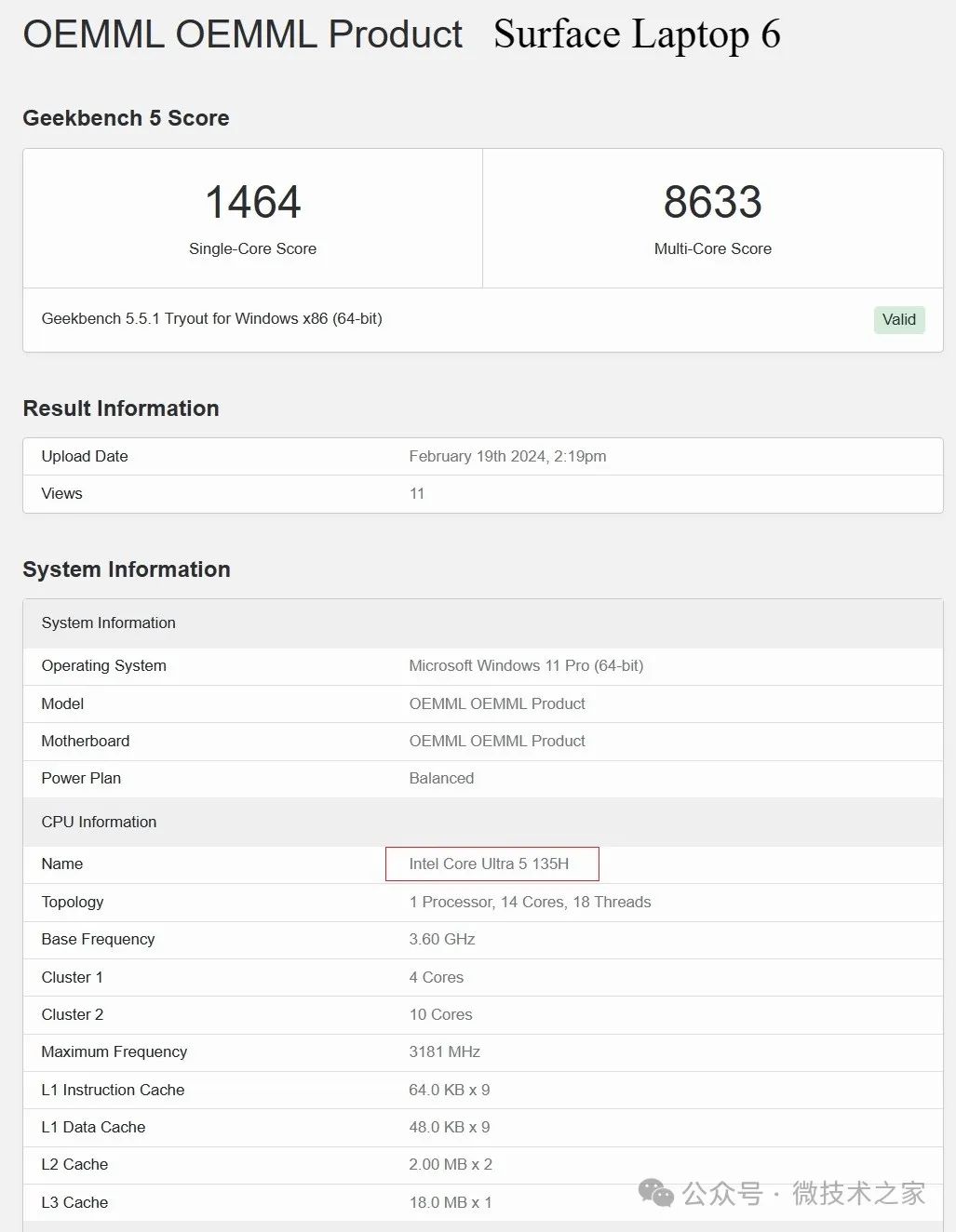Click the 'CPU Information' table header

(x=483, y=822)
